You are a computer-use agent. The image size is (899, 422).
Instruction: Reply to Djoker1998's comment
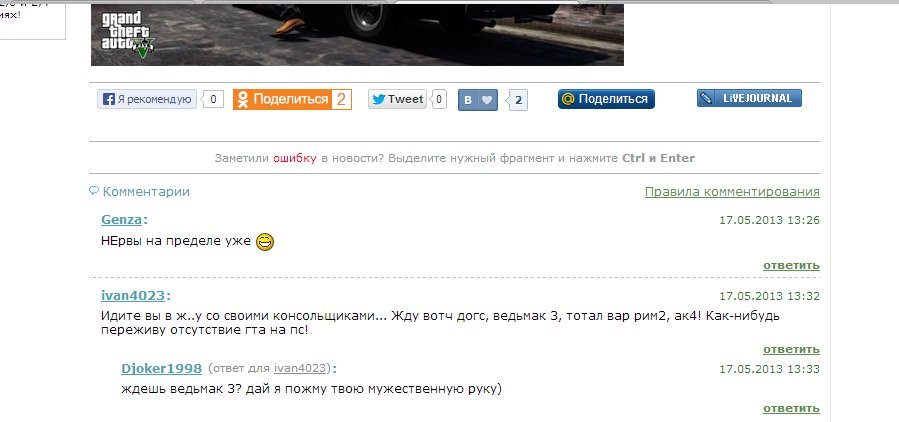click(x=791, y=408)
